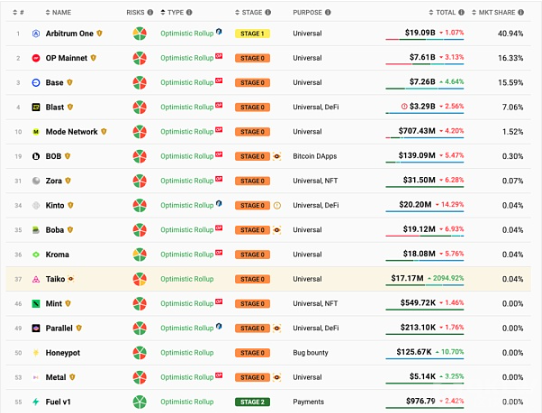Screen dimensions: 542x413
Task: Open Mint project logo icon
Action: tap(36, 304)
